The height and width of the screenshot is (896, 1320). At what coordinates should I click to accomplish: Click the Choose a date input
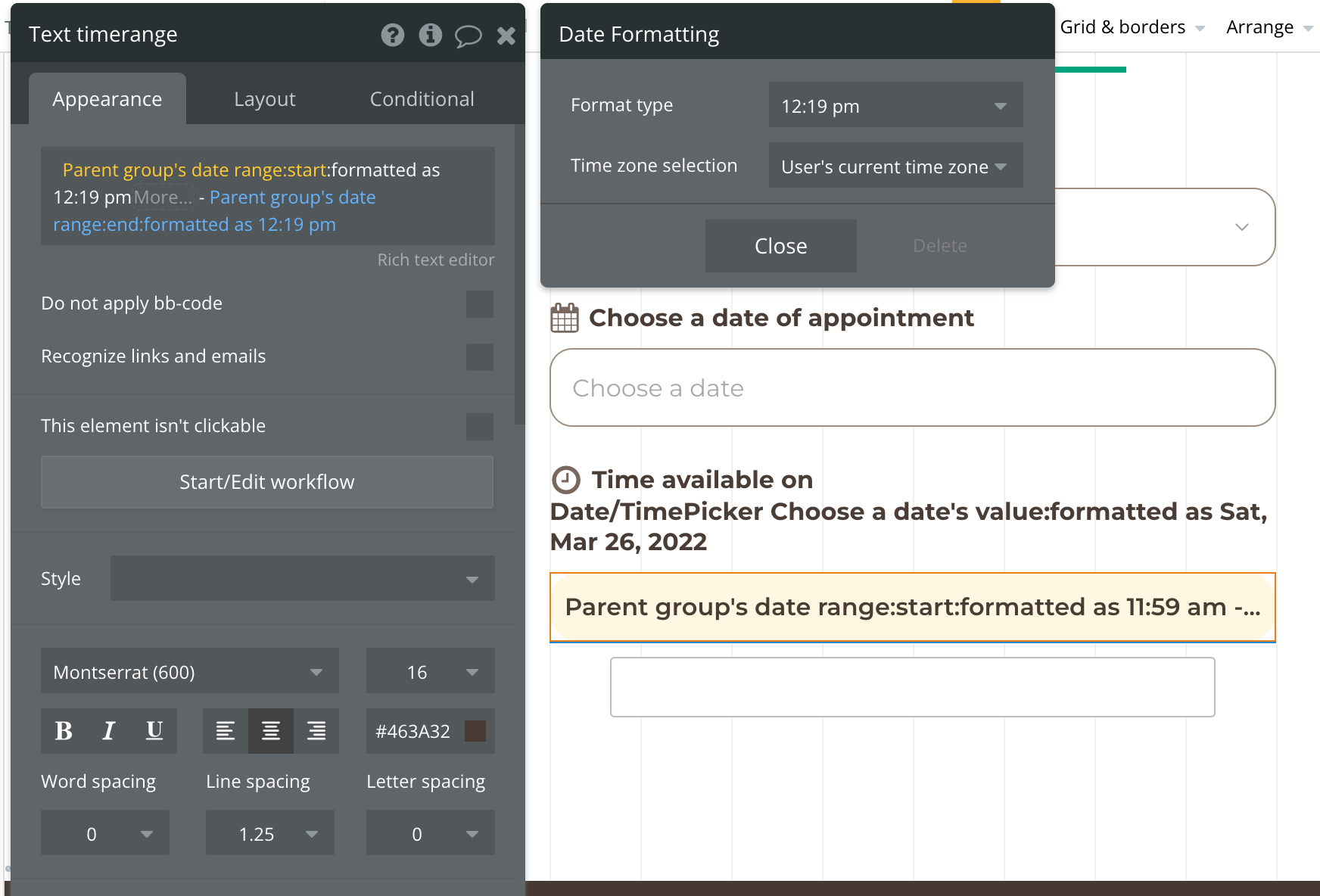(x=912, y=387)
